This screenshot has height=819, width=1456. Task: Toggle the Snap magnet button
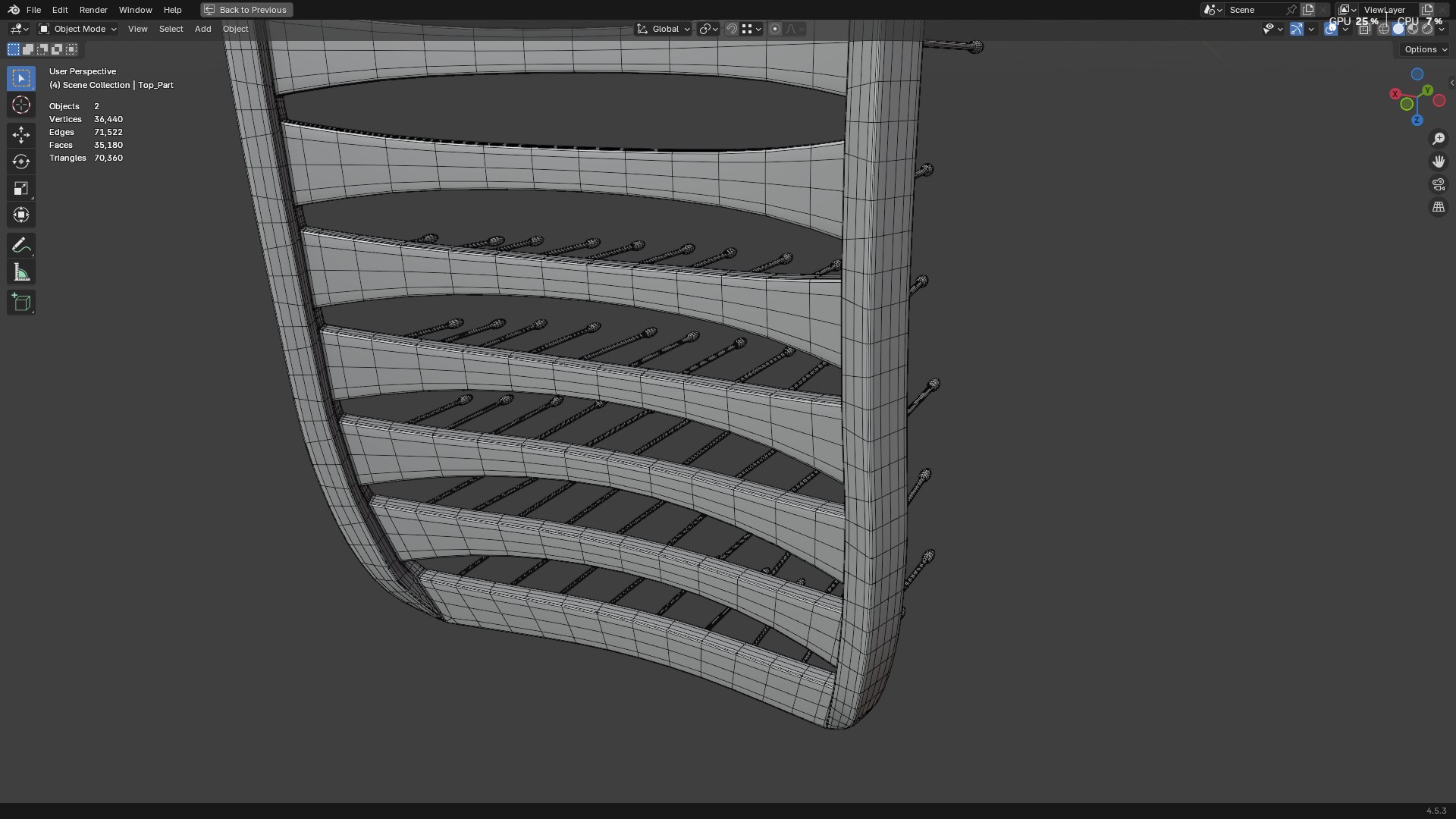[x=731, y=29]
